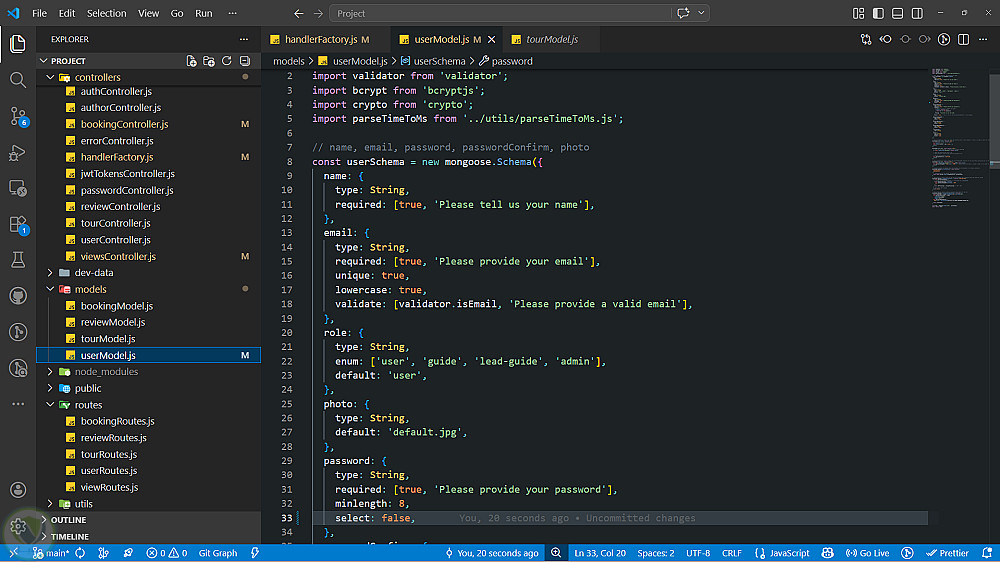This screenshot has height=562, width=1000.
Task: Open the Source Control view
Action: 18,116
